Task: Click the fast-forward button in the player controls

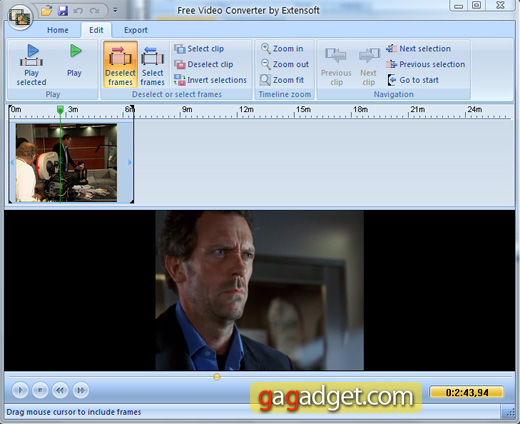Action: point(81,390)
